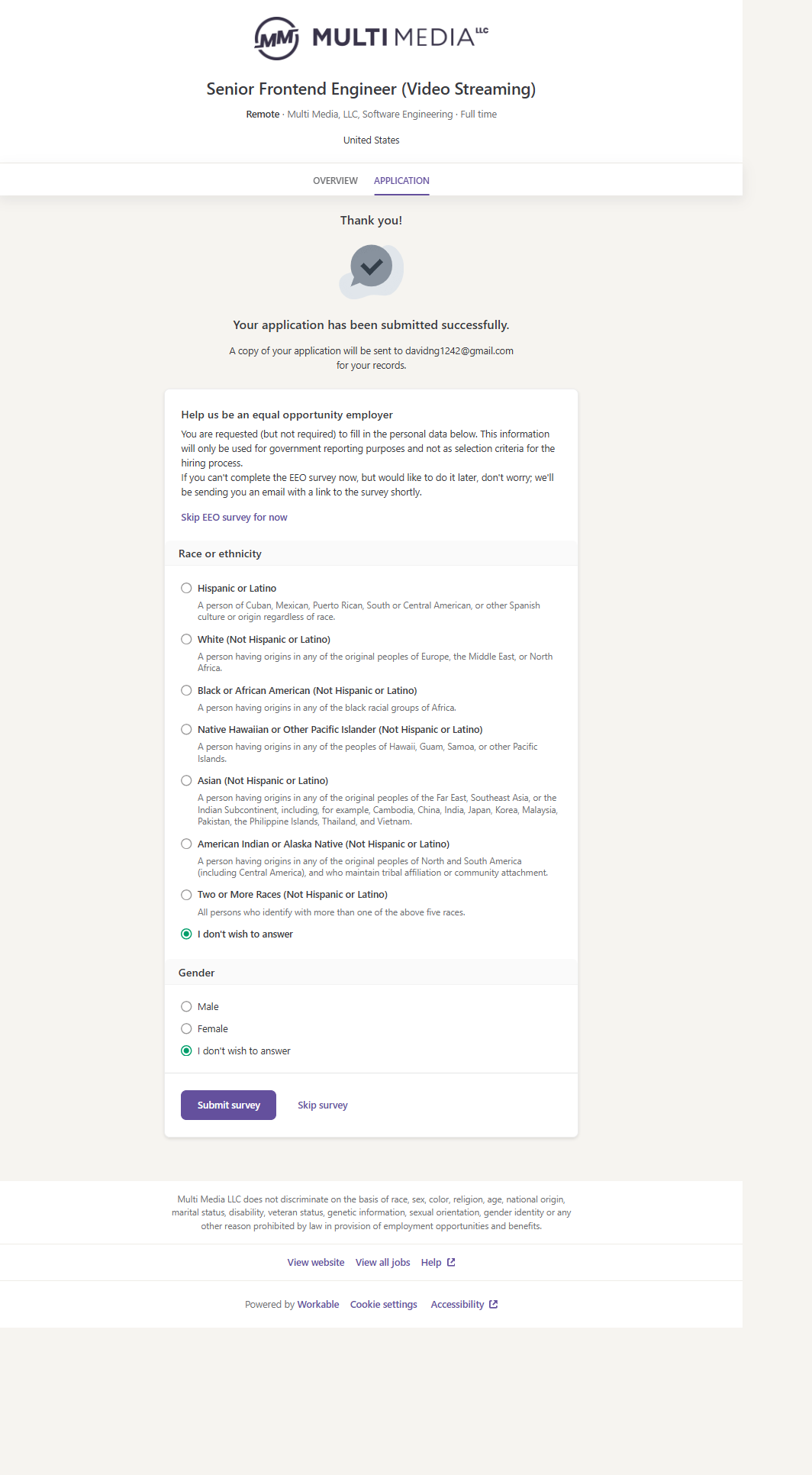Select the Hispanic or Latino option
Image resolution: width=812 pixels, height=1475 pixels.
click(186, 588)
